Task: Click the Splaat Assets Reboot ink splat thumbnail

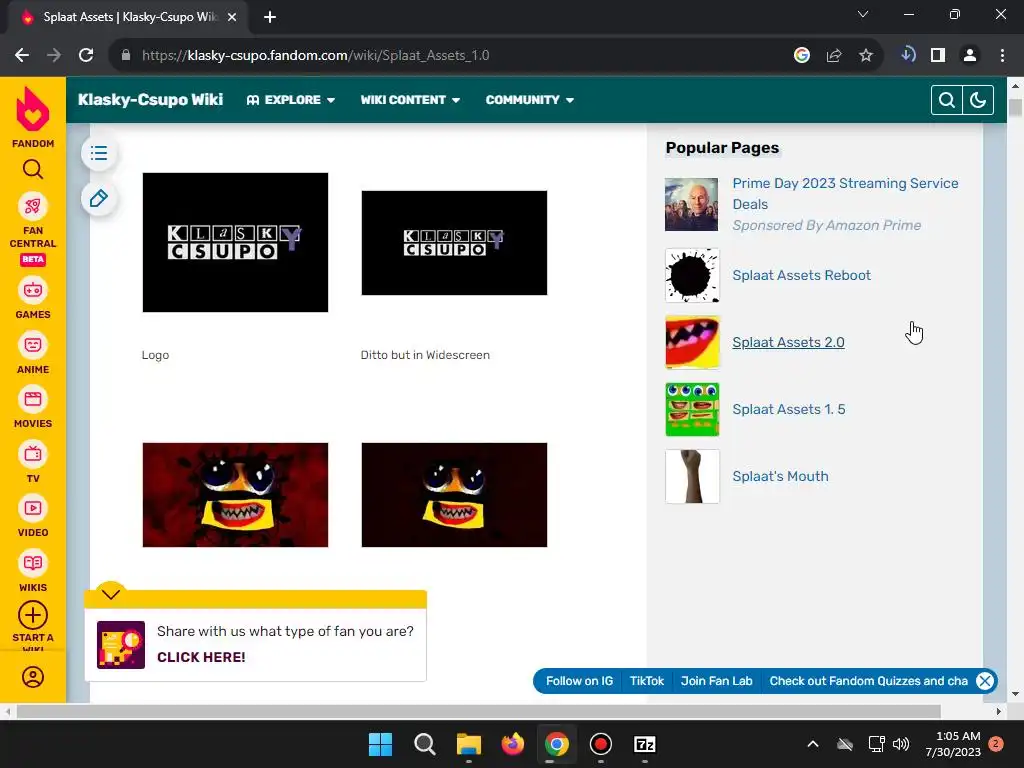Action: pos(692,275)
